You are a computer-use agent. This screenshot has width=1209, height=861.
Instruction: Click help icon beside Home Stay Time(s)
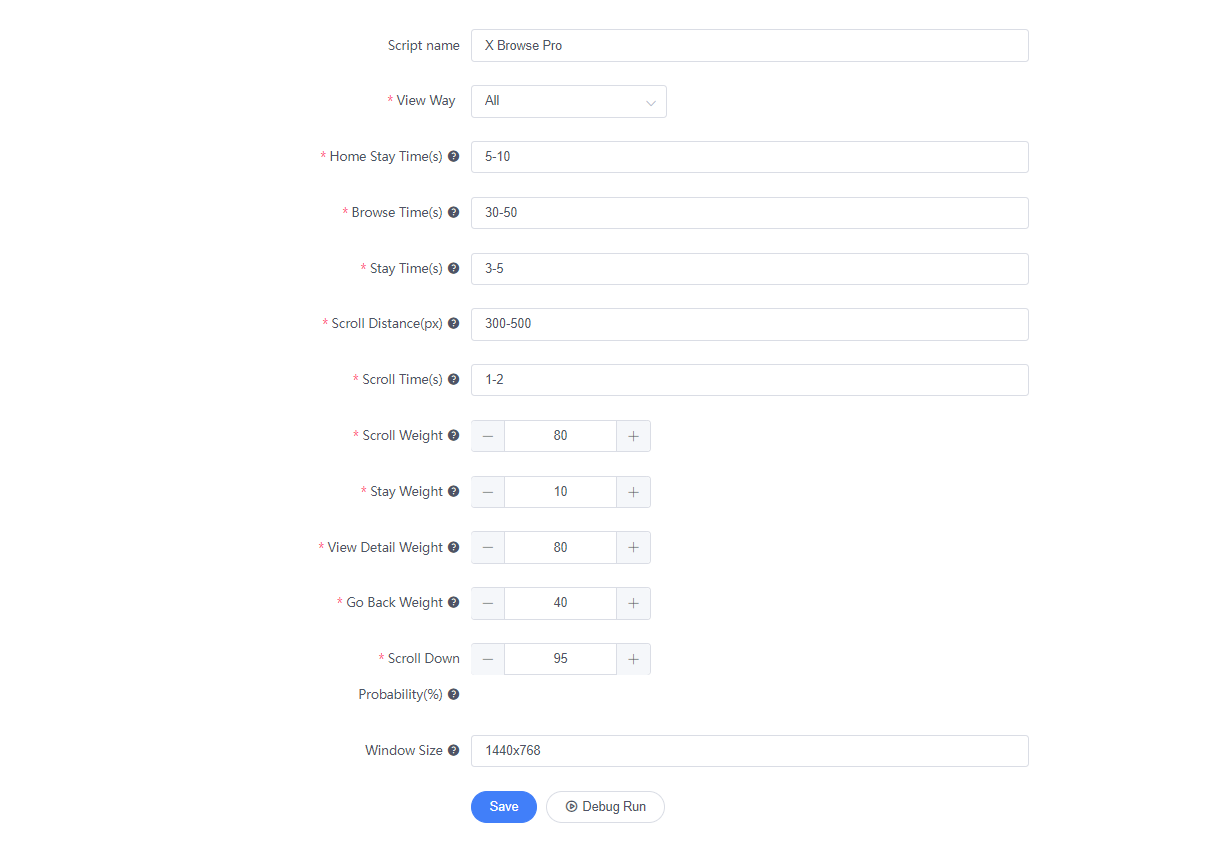453,156
